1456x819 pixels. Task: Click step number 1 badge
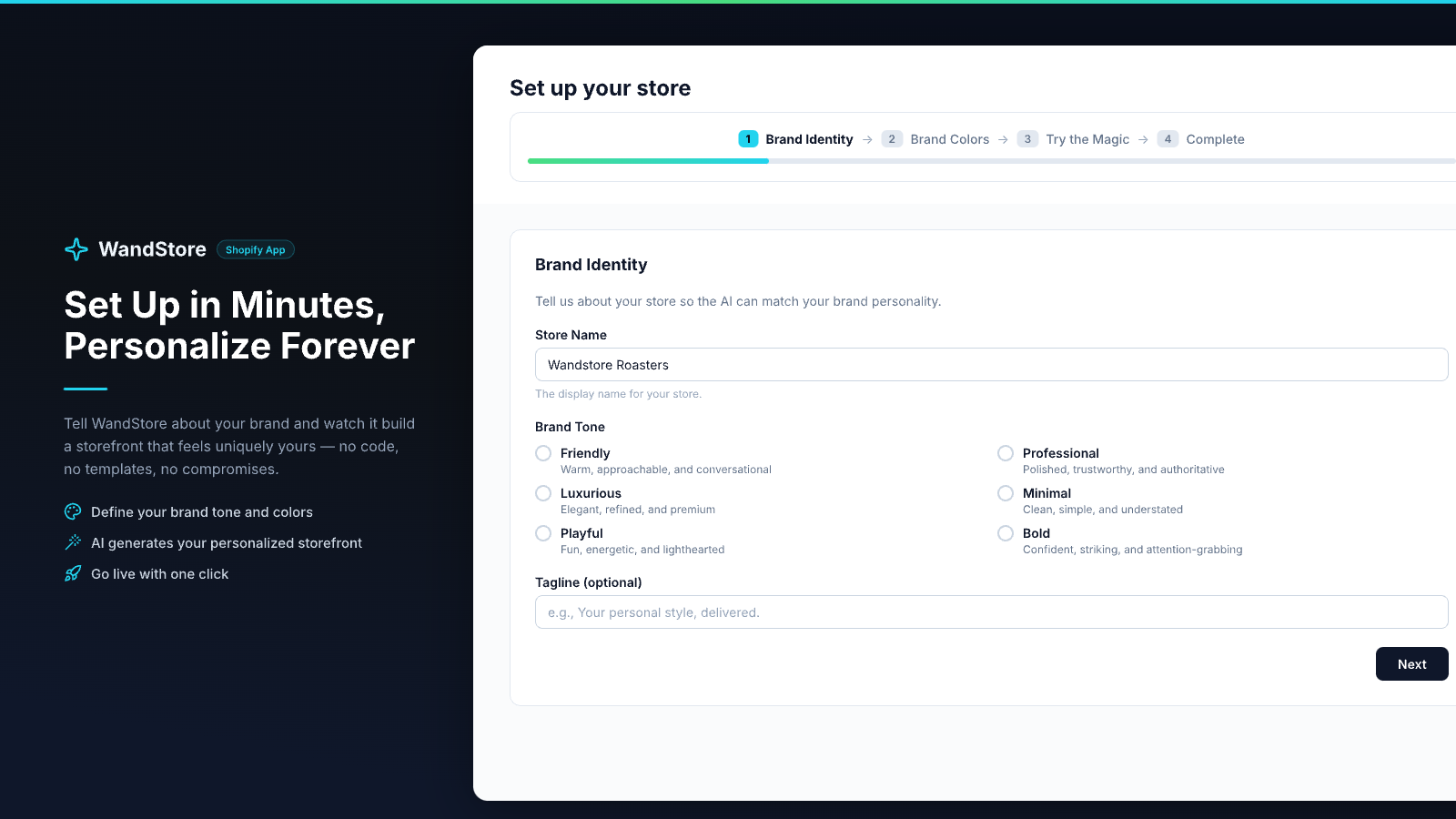[748, 139]
